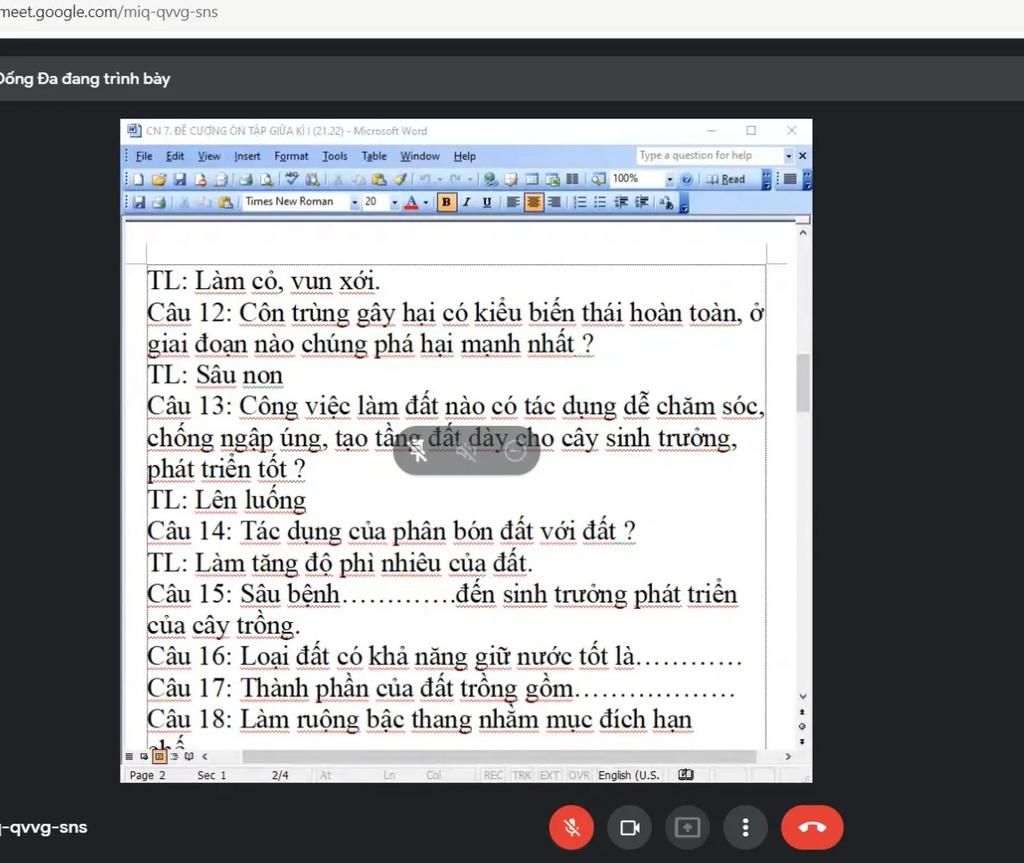Open Microsoft Word Help icon
The height and width of the screenshot is (863, 1024).
686,180
